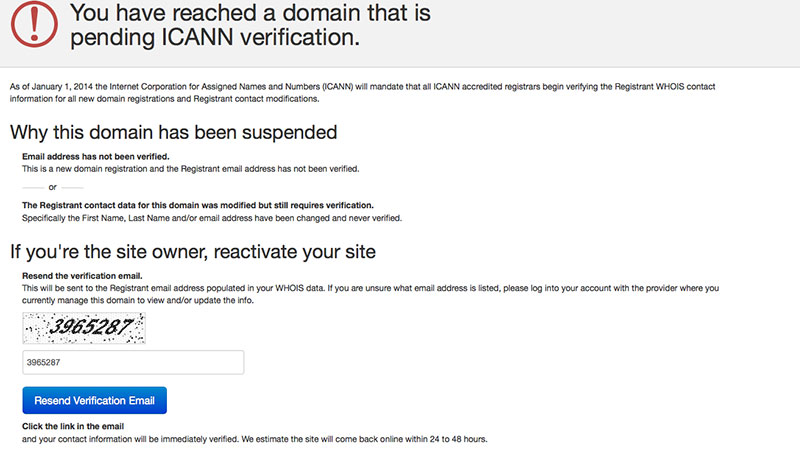Click the 'reactivate your site' heading
This screenshot has width=800, height=450.
tap(192, 251)
